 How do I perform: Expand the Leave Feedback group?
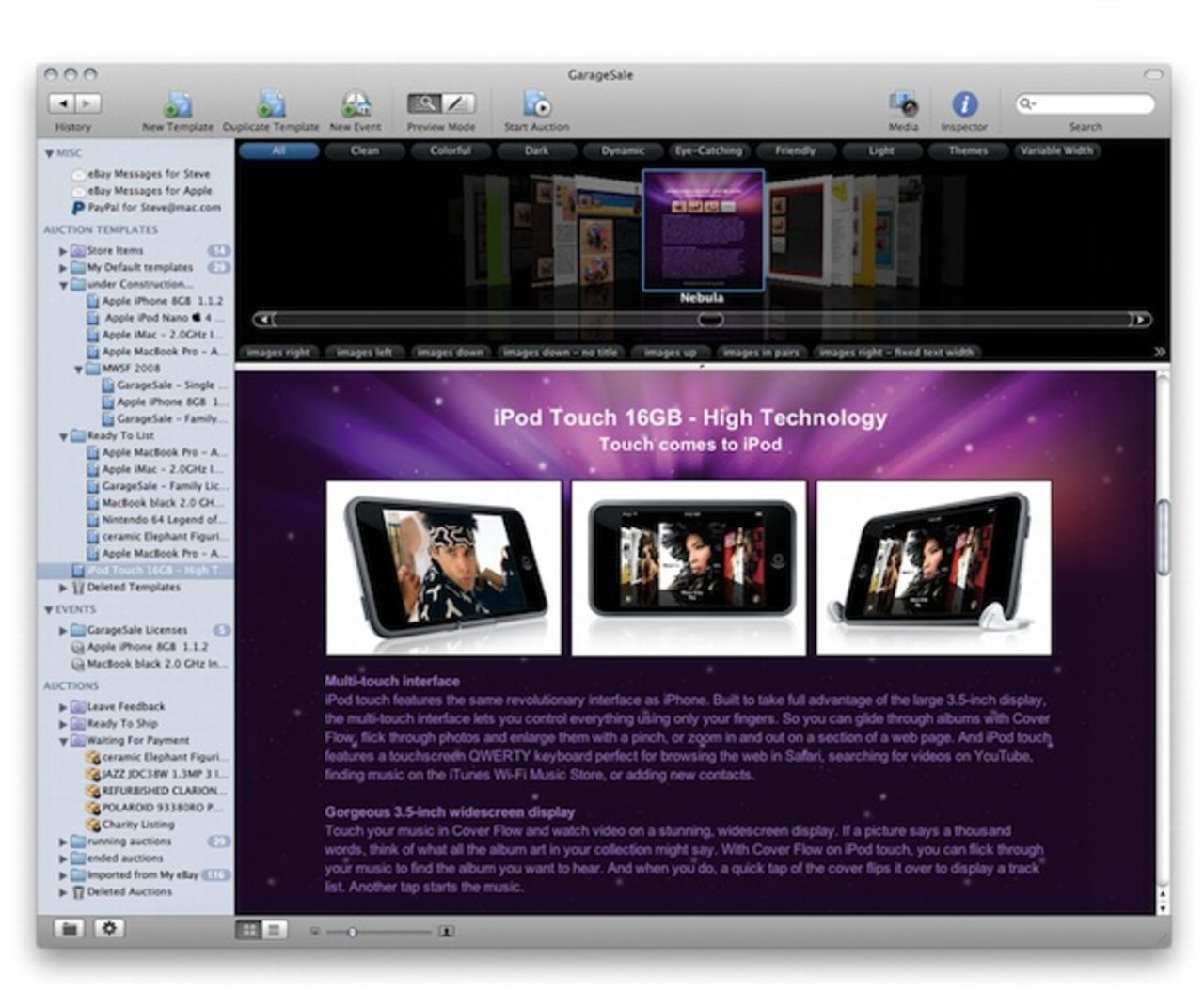[x=63, y=707]
